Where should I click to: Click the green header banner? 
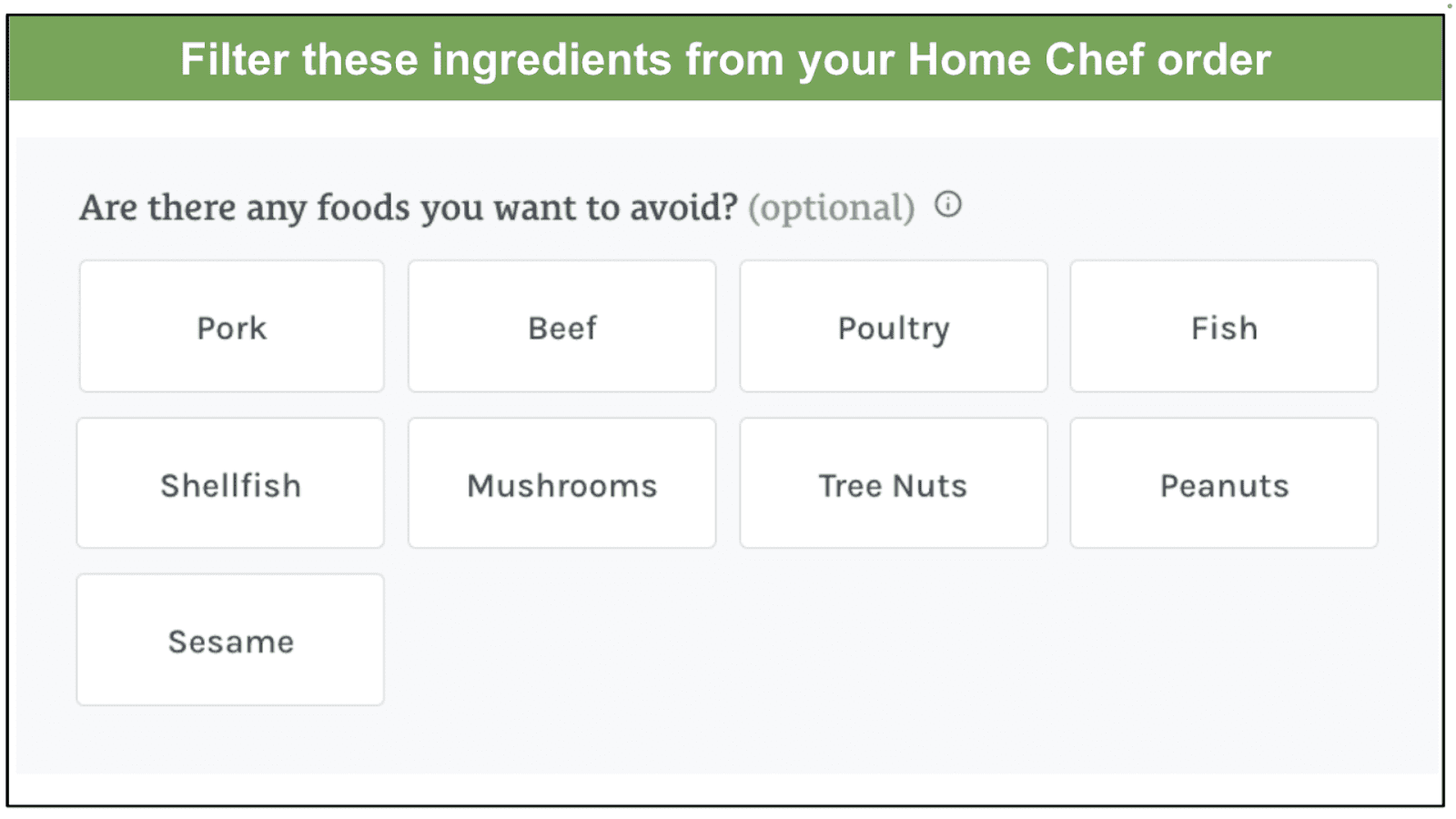point(728,60)
